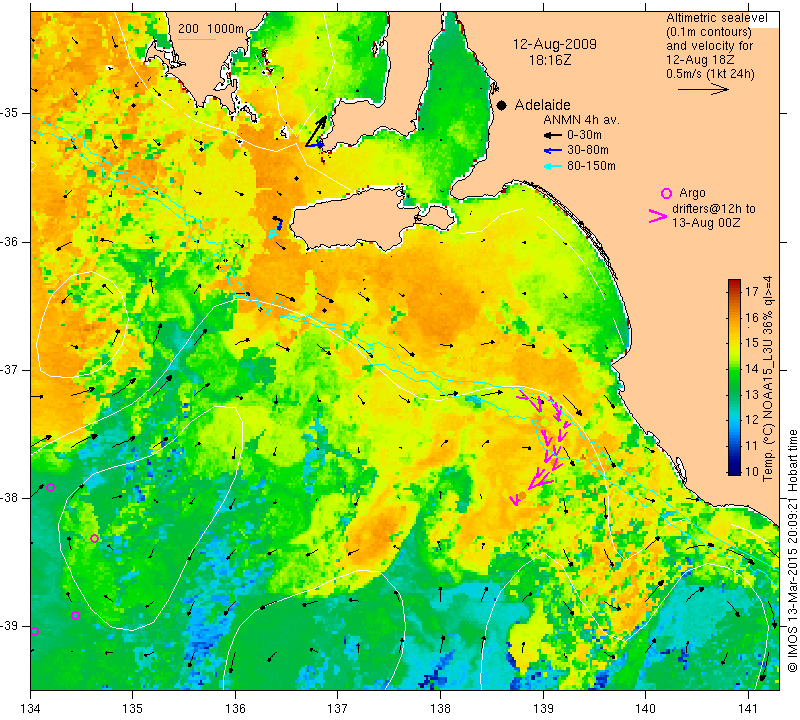Click latitude axis label -36
Image resolution: width=800 pixels, height=720 pixels.
10,241
